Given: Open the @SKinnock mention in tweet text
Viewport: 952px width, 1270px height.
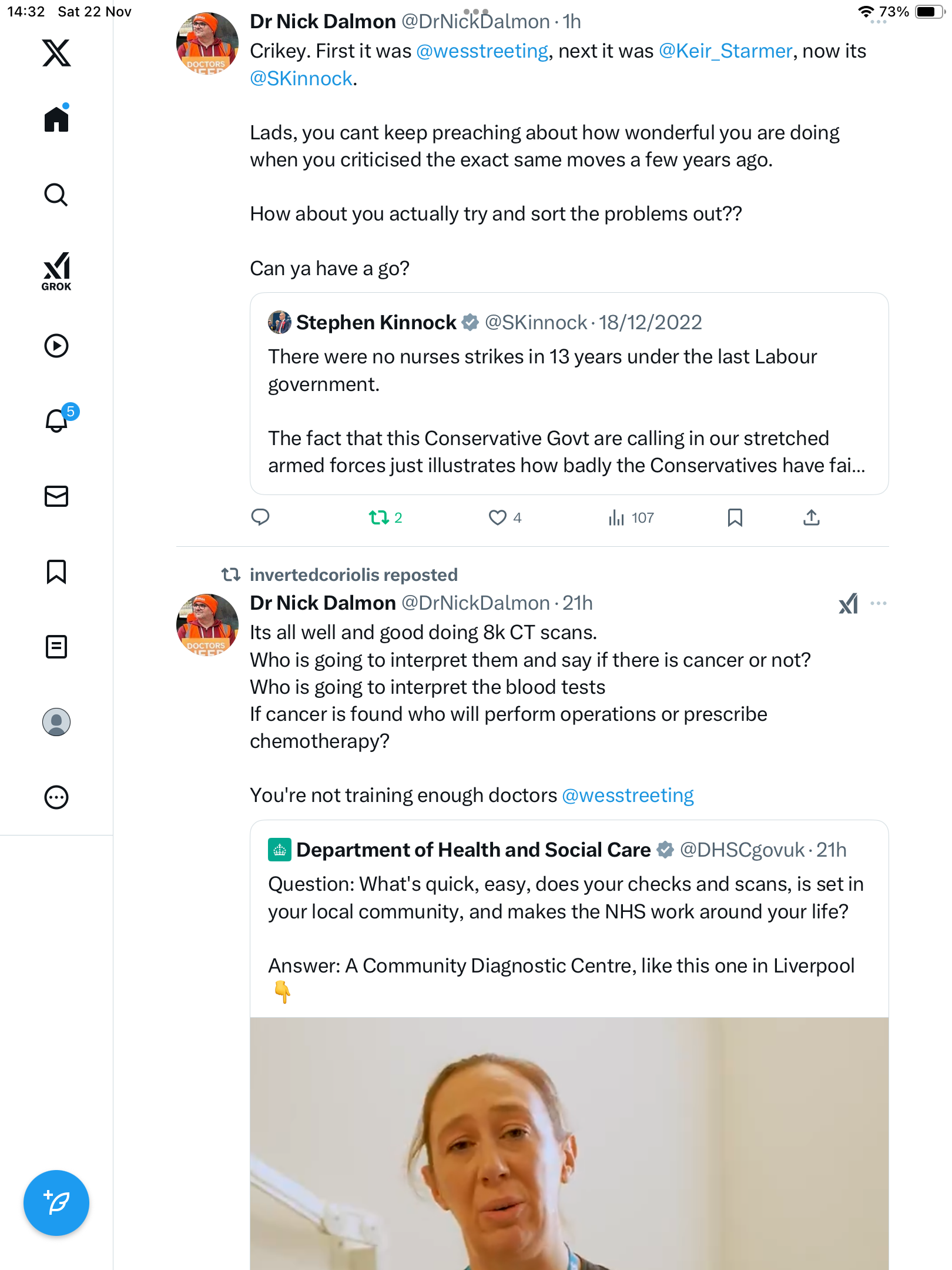Looking at the screenshot, I should tap(301, 78).
